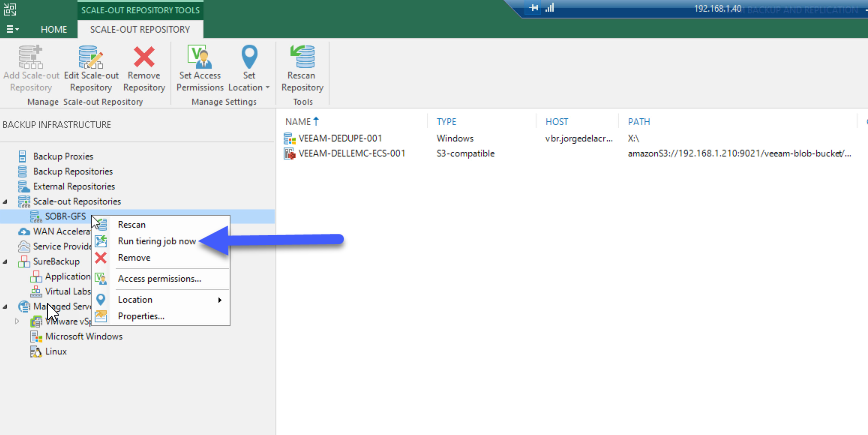Click the Windows type cell of VEEAM-DEDUPE-001

[x=455, y=139]
